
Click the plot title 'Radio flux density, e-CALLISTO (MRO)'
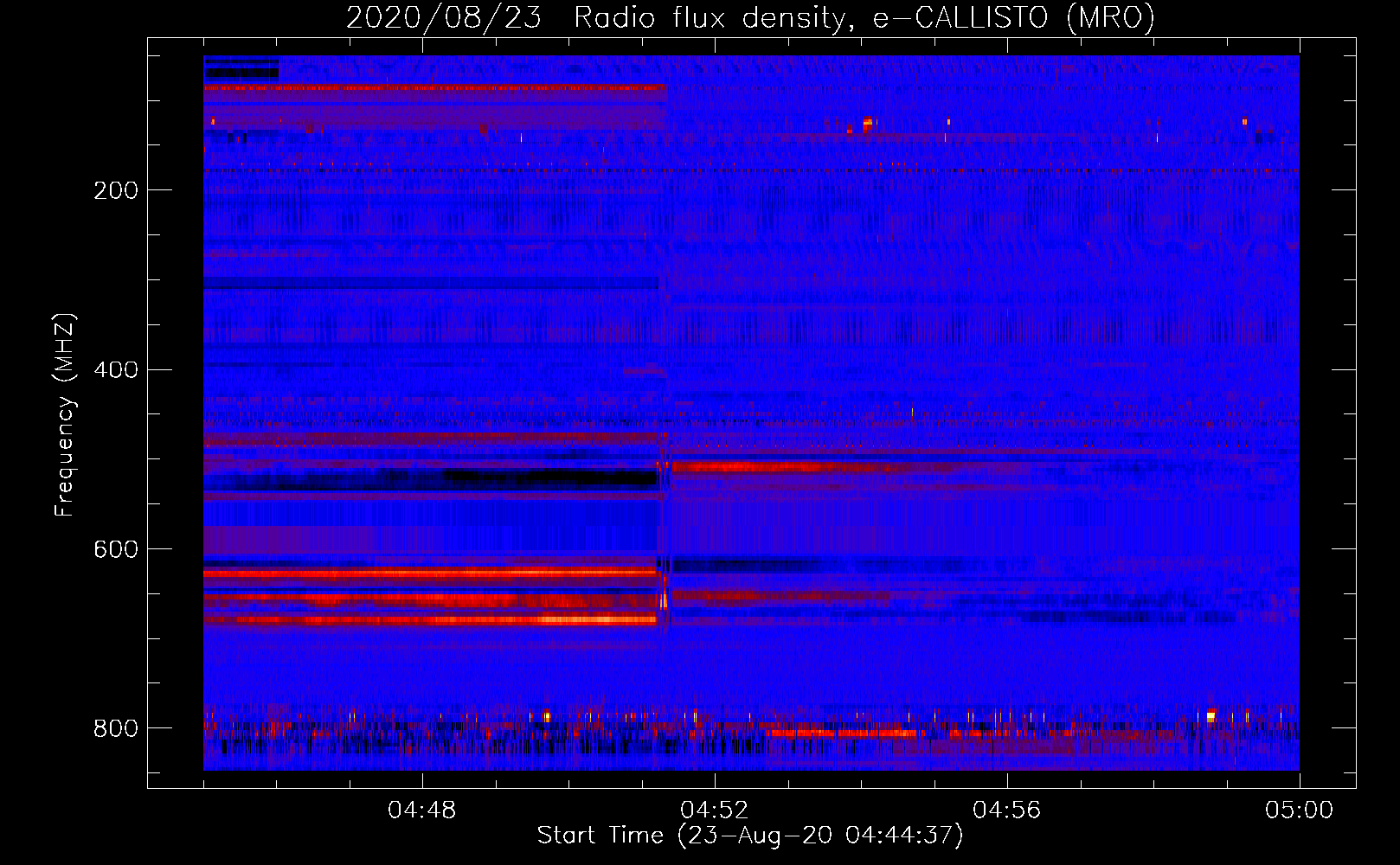[864, 17]
